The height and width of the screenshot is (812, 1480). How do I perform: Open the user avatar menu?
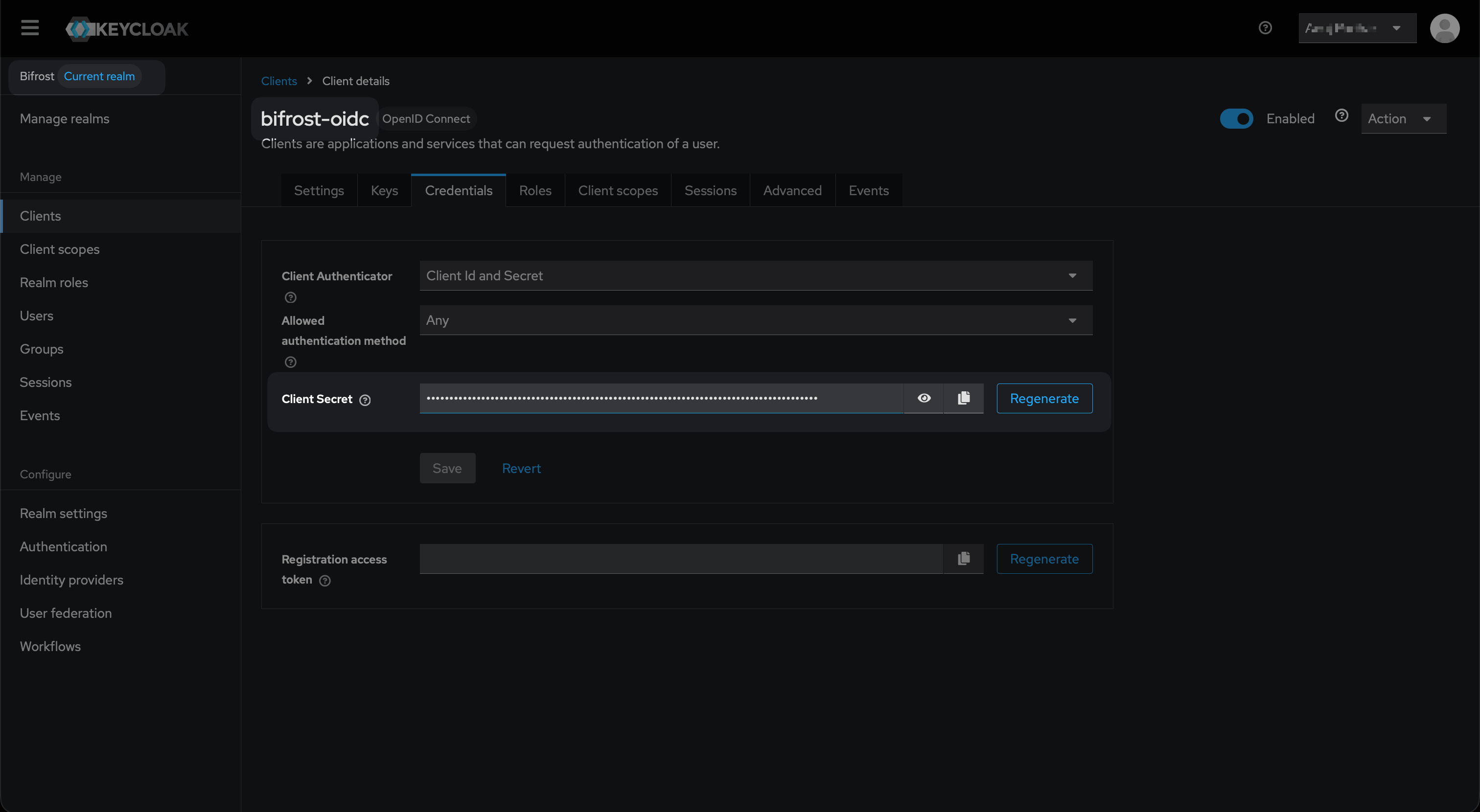(x=1444, y=28)
